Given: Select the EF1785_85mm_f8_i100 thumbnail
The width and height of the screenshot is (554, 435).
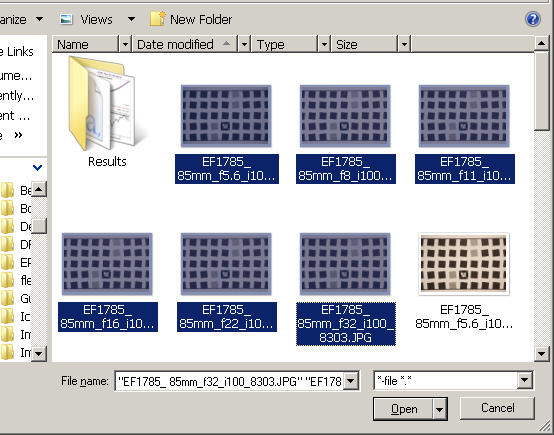Looking at the screenshot, I should (x=345, y=116).
